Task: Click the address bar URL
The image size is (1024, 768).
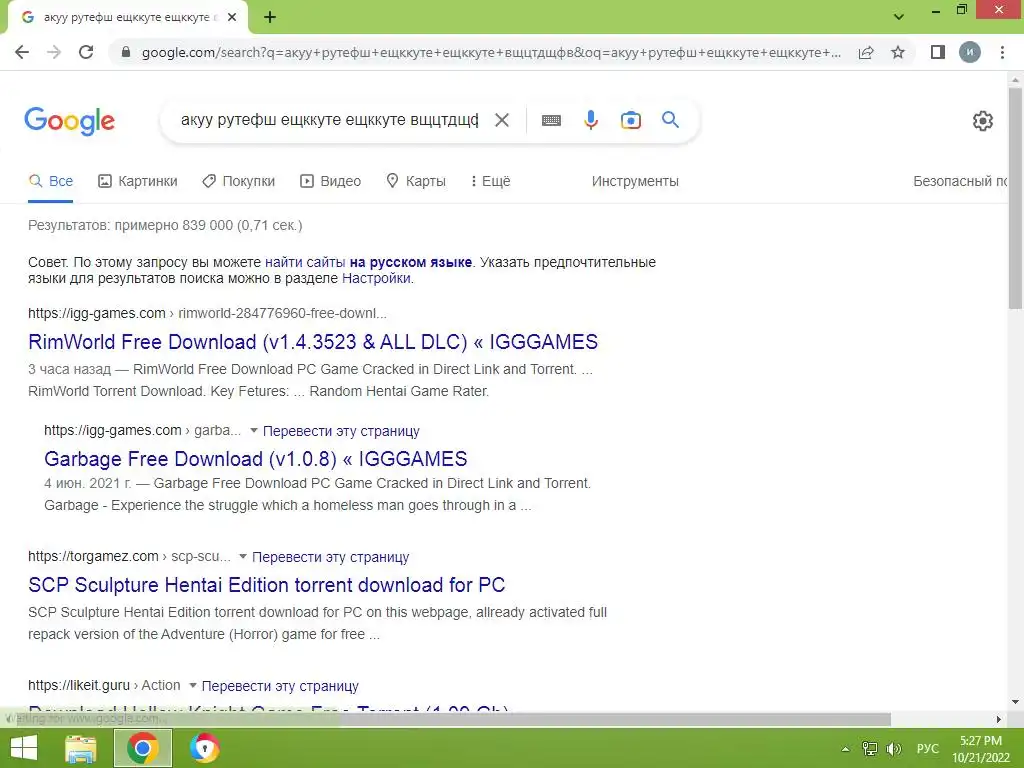Action: 491,52
